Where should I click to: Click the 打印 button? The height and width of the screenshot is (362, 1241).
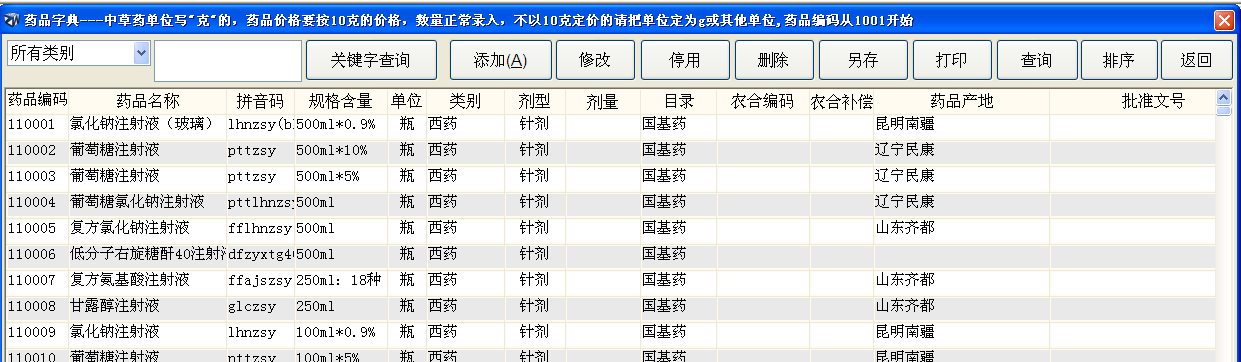click(x=951, y=60)
